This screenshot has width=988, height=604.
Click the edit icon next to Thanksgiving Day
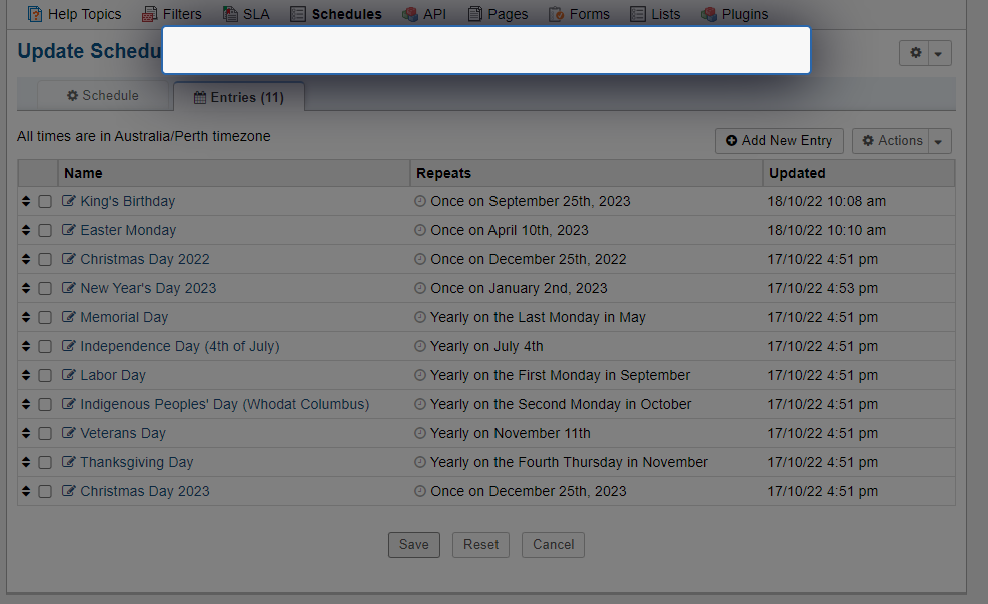[68, 462]
